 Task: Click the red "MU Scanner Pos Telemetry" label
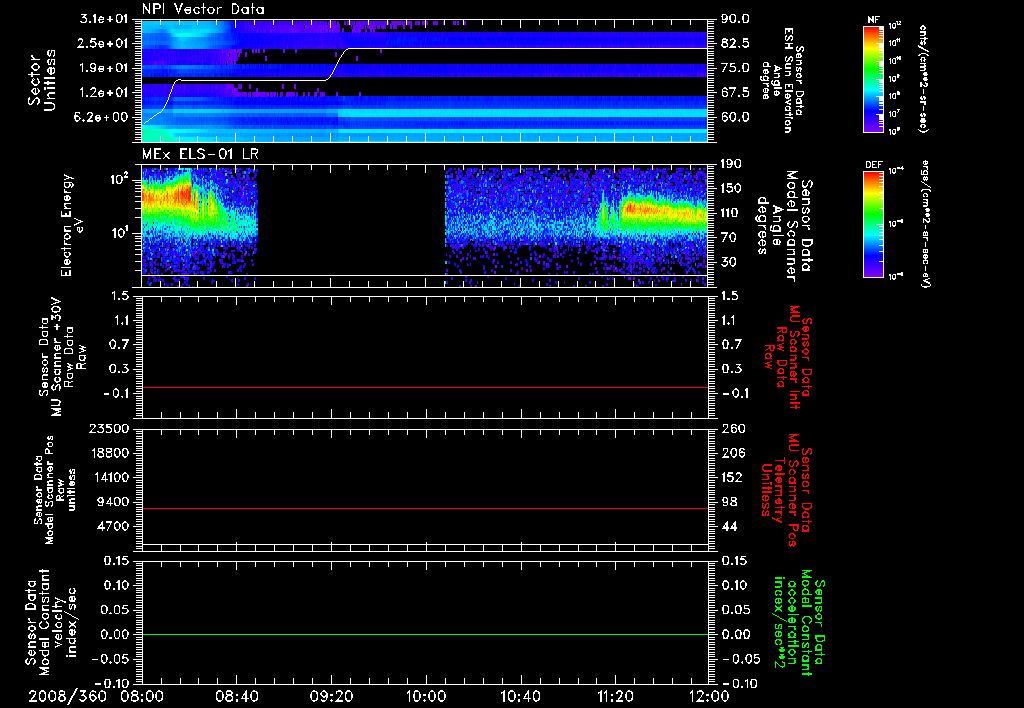point(787,489)
